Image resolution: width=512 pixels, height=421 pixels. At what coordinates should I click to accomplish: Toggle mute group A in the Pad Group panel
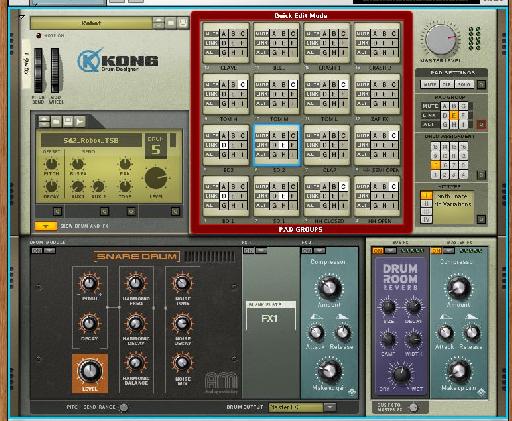(445, 106)
